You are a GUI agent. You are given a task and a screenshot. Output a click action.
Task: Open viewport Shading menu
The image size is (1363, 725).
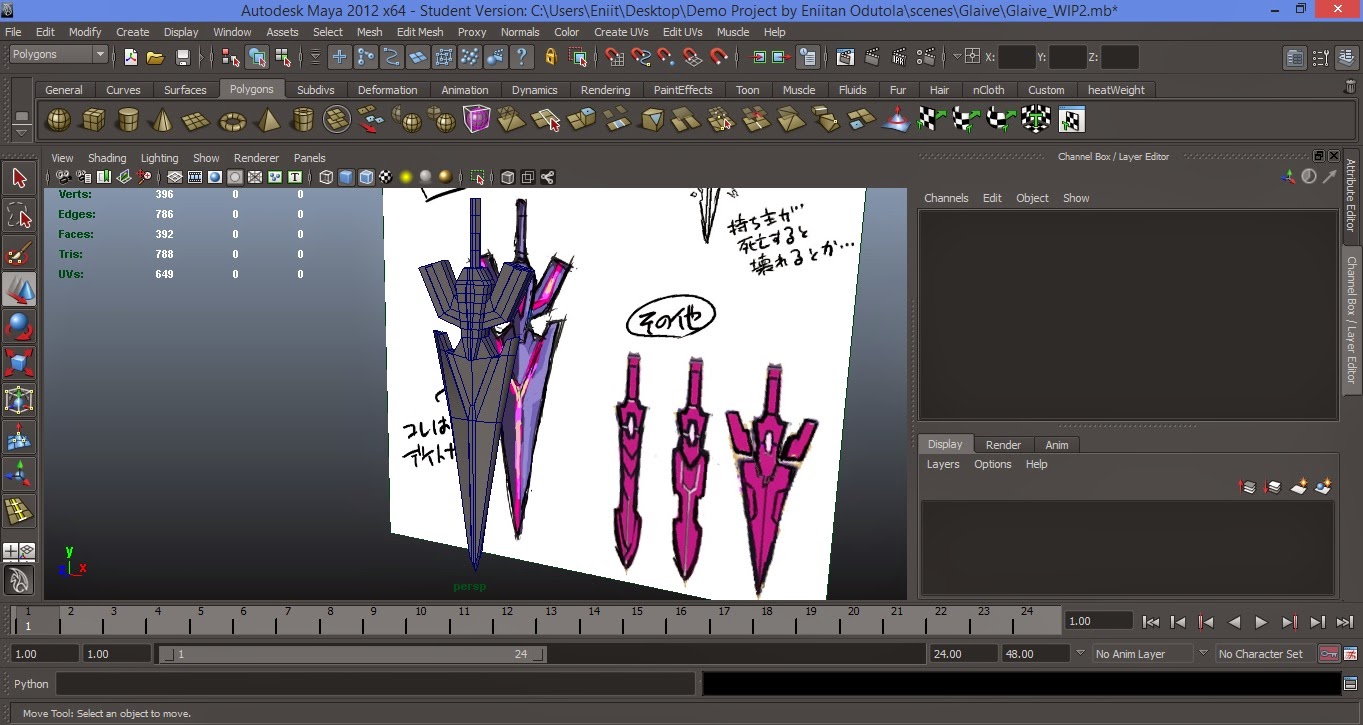[x=107, y=158]
